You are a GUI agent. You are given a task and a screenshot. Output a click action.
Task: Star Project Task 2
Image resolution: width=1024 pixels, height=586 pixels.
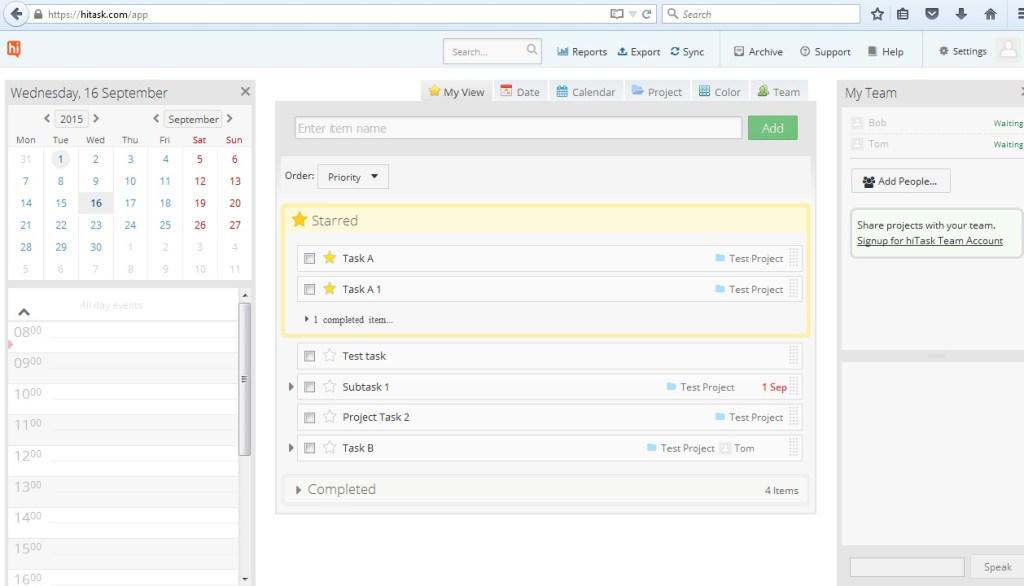pyautogui.click(x=329, y=417)
